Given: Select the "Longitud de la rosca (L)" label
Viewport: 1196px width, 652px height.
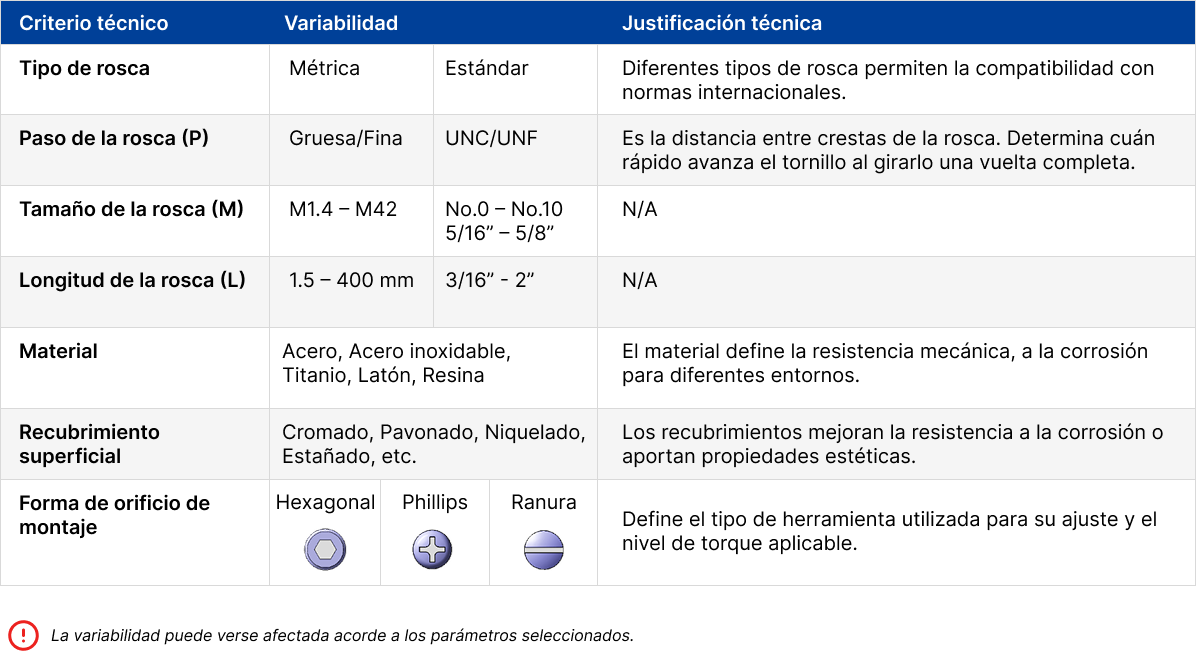Looking at the screenshot, I should point(132,280).
